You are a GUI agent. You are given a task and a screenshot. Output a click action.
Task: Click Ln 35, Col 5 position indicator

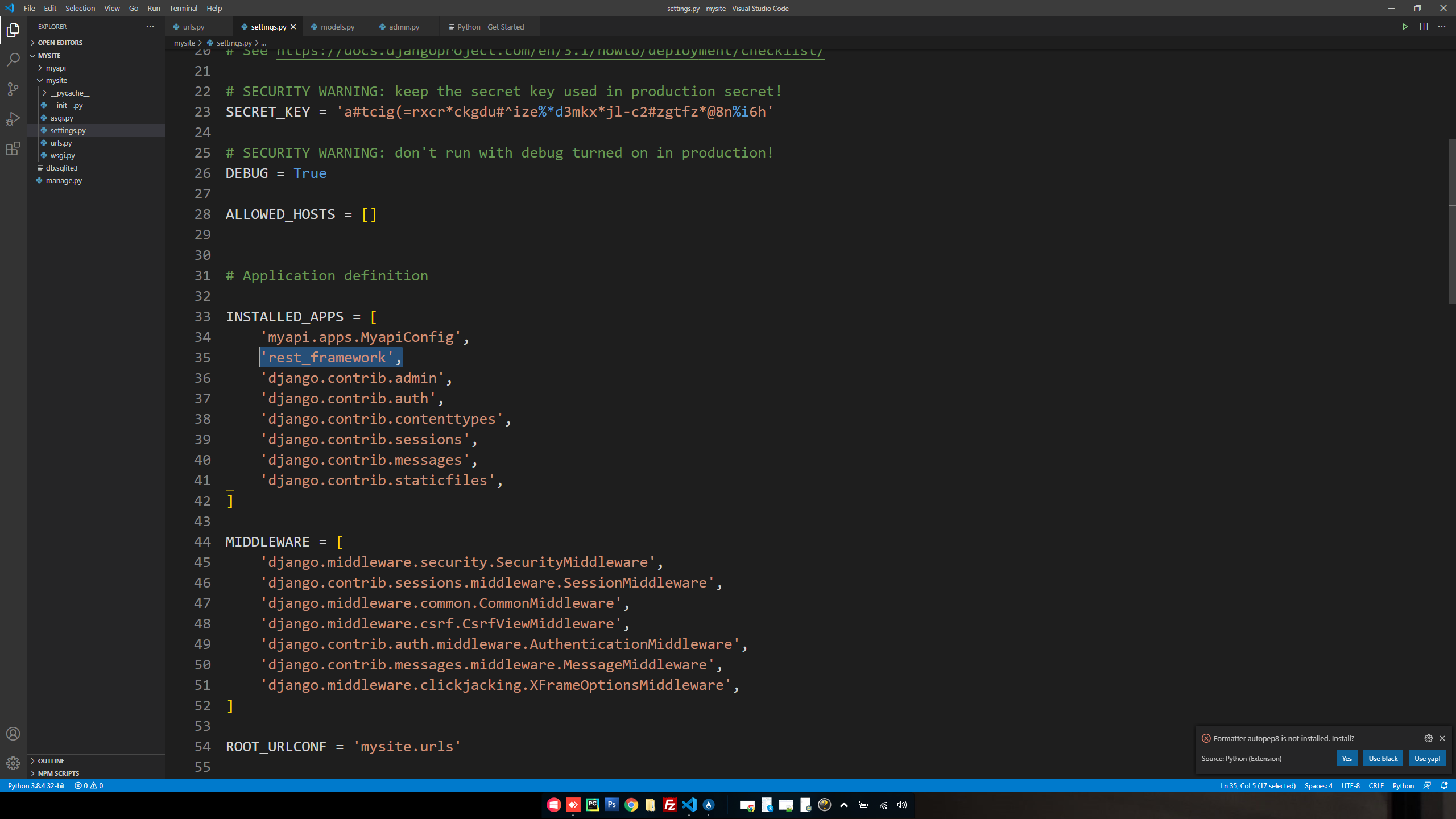point(1258,785)
